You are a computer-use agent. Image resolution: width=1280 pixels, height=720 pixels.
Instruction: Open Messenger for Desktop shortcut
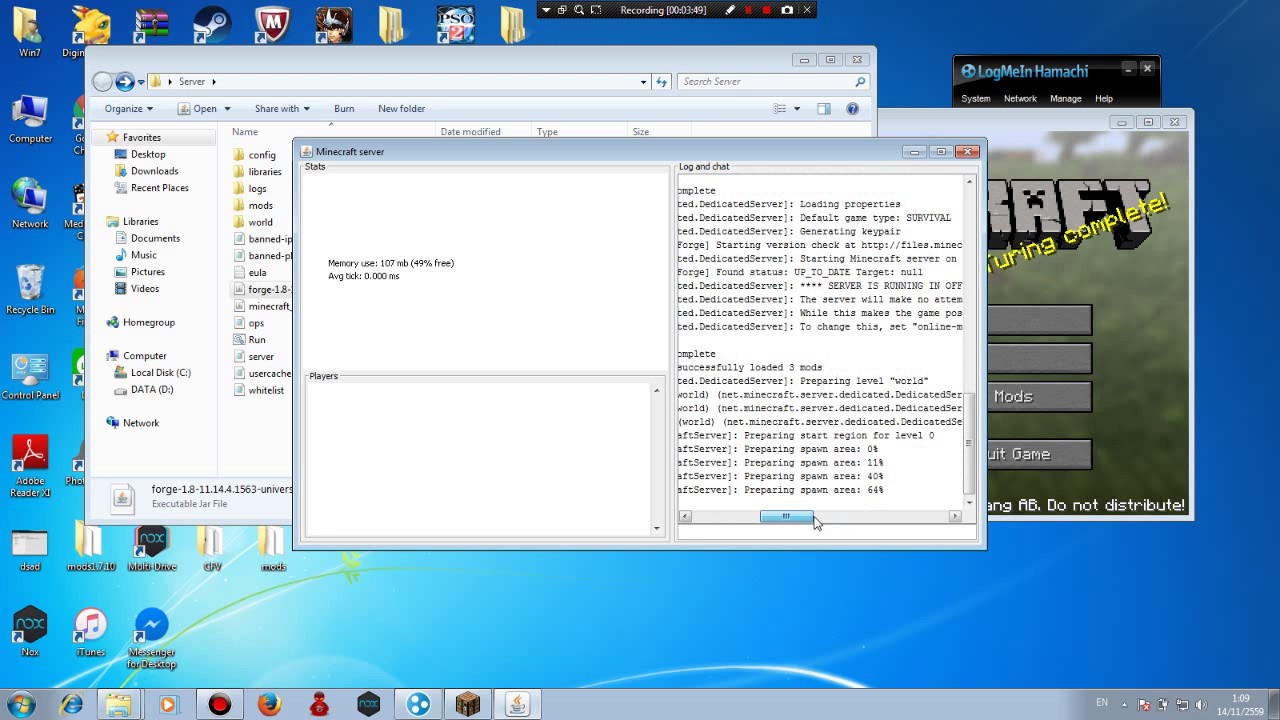click(151, 639)
